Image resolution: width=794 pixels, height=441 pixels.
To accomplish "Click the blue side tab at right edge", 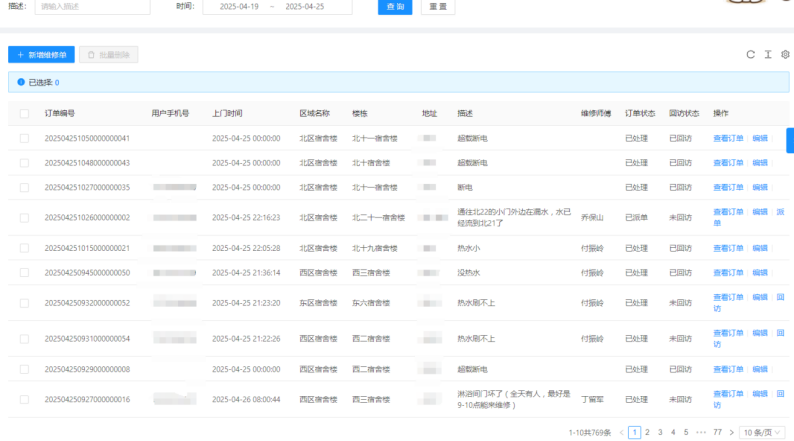I will [790, 140].
